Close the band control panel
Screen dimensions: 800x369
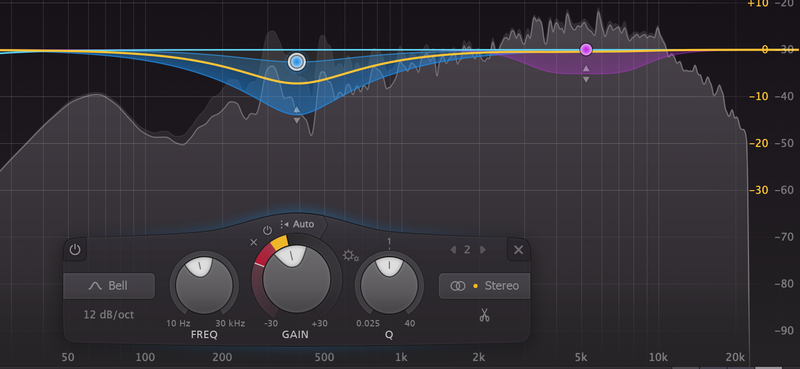(x=518, y=250)
